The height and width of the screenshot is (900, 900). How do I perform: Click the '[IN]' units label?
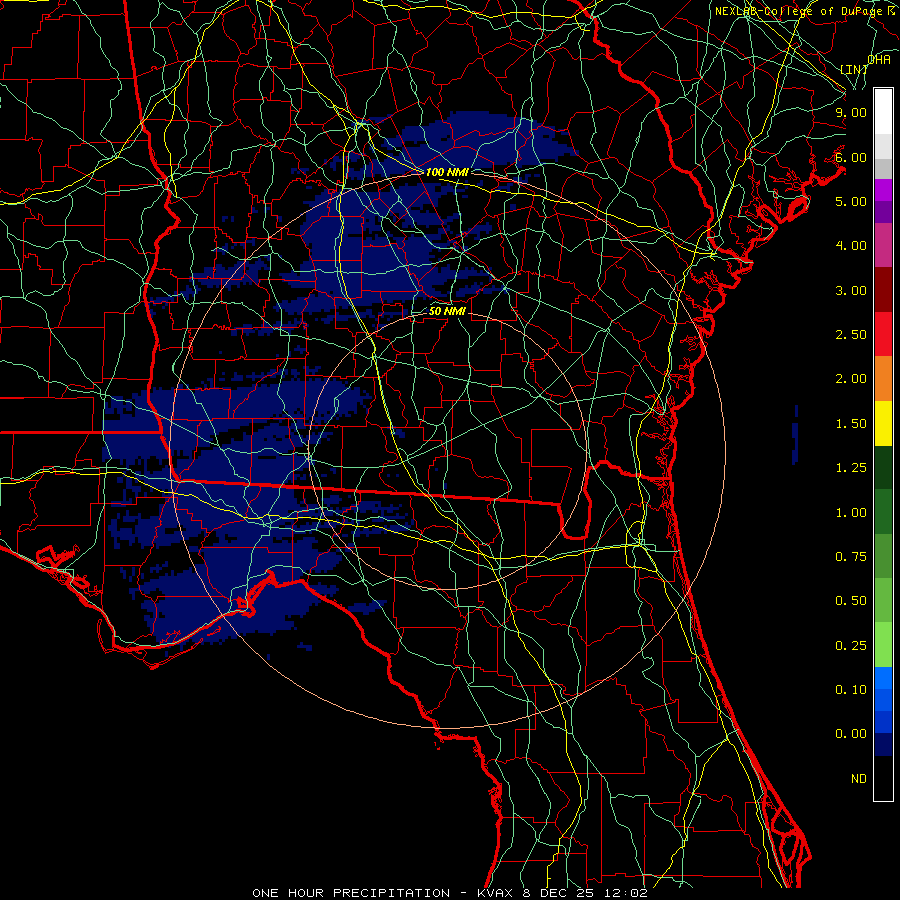coord(854,69)
